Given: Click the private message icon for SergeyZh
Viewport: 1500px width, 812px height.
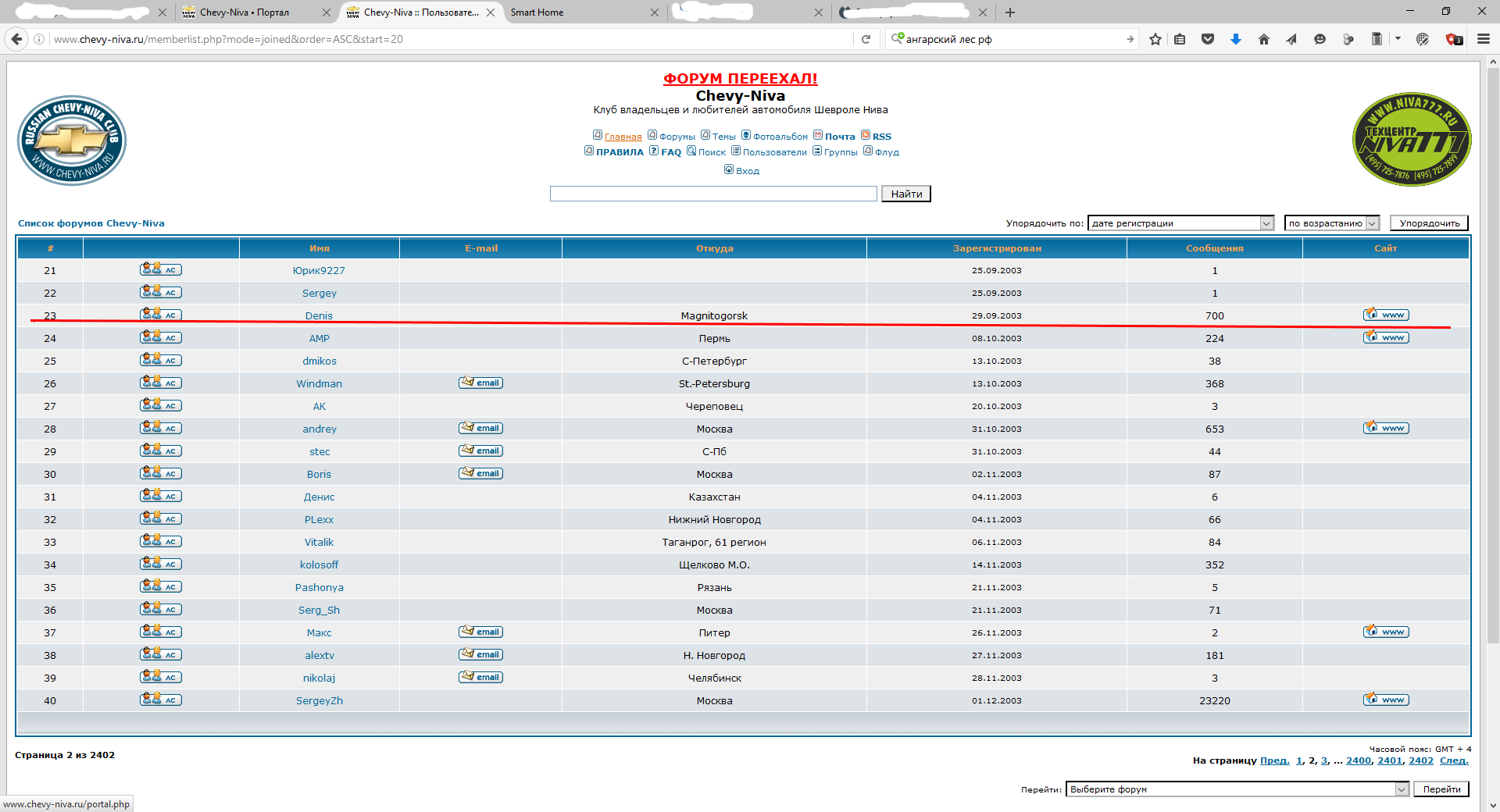Looking at the screenshot, I should coord(161,700).
